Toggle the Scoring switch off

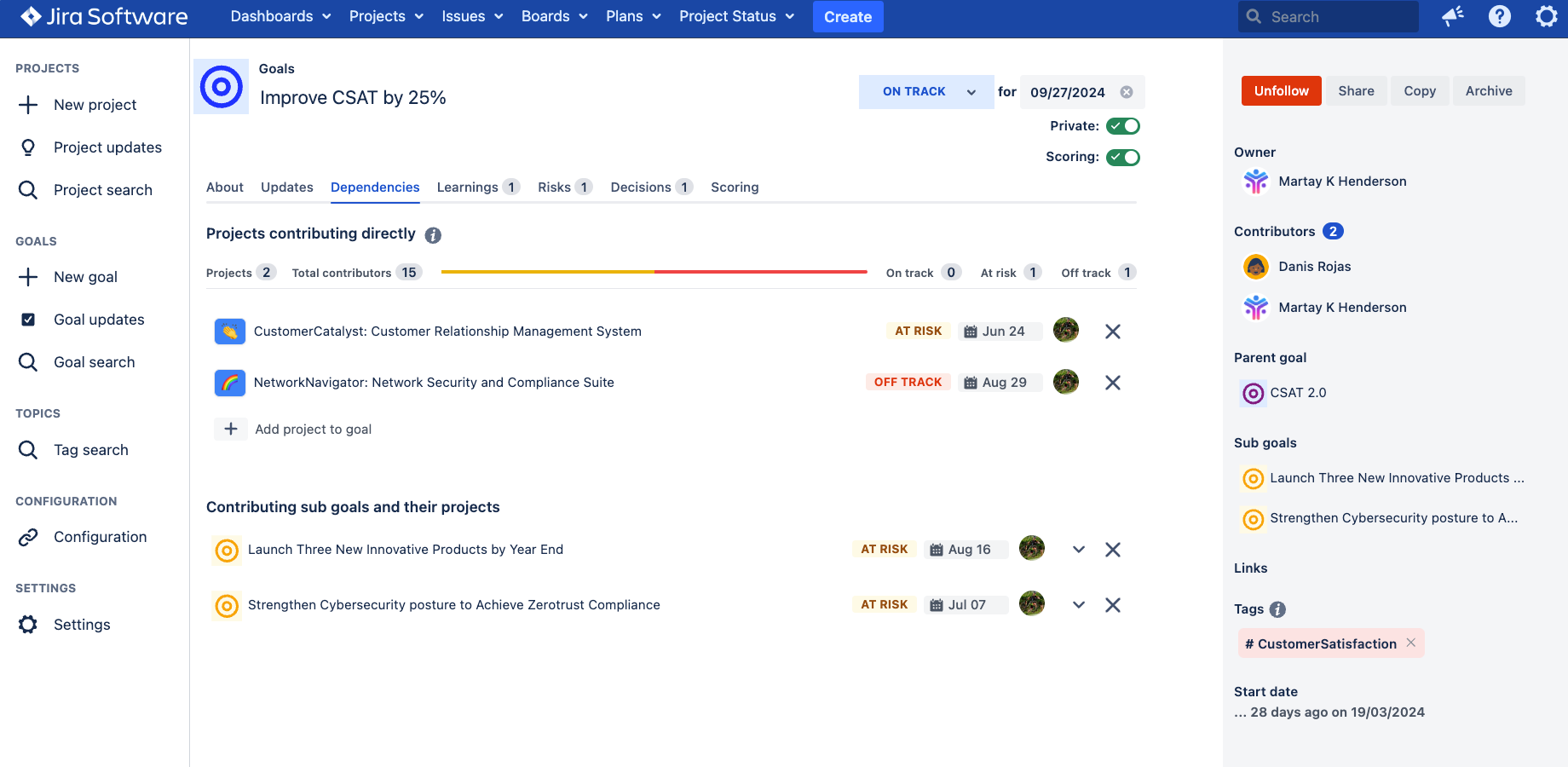point(1122,157)
